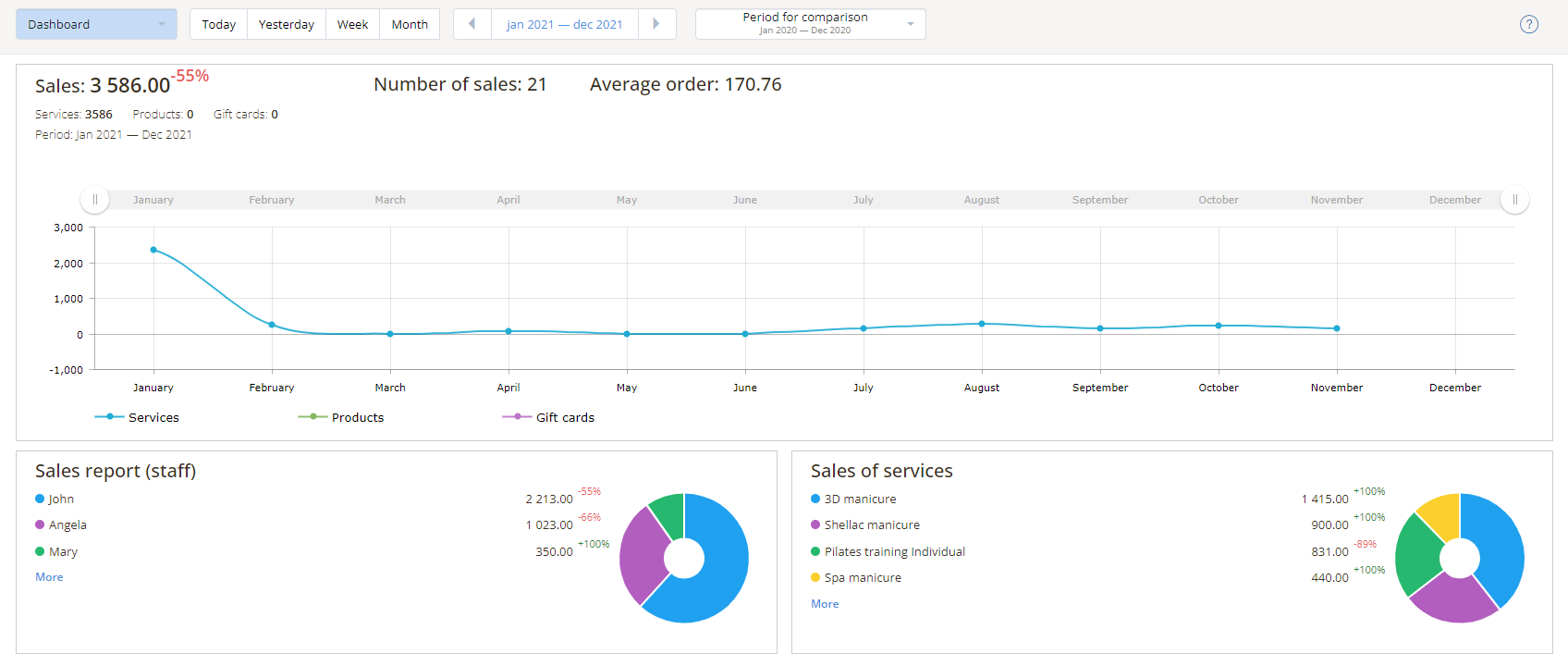
Task: Click Spa manicure service row
Action: click(x=863, y=577)
